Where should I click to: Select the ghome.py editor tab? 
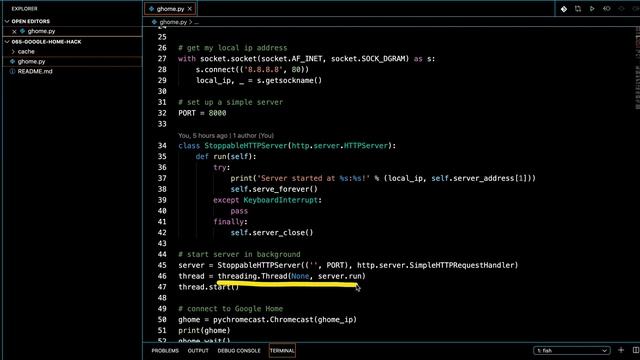pyautogui.click(x=170, y=9)
